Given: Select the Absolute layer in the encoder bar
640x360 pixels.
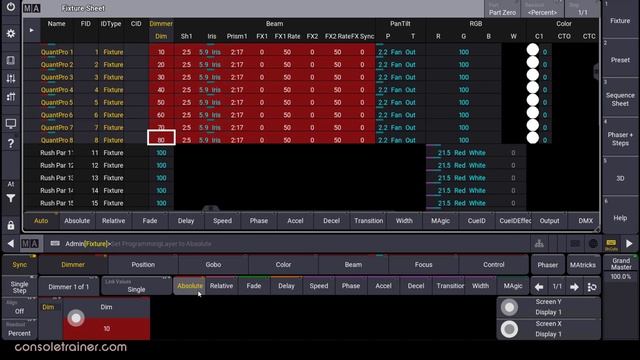Looking at the screenshot, I should [189, 286].
